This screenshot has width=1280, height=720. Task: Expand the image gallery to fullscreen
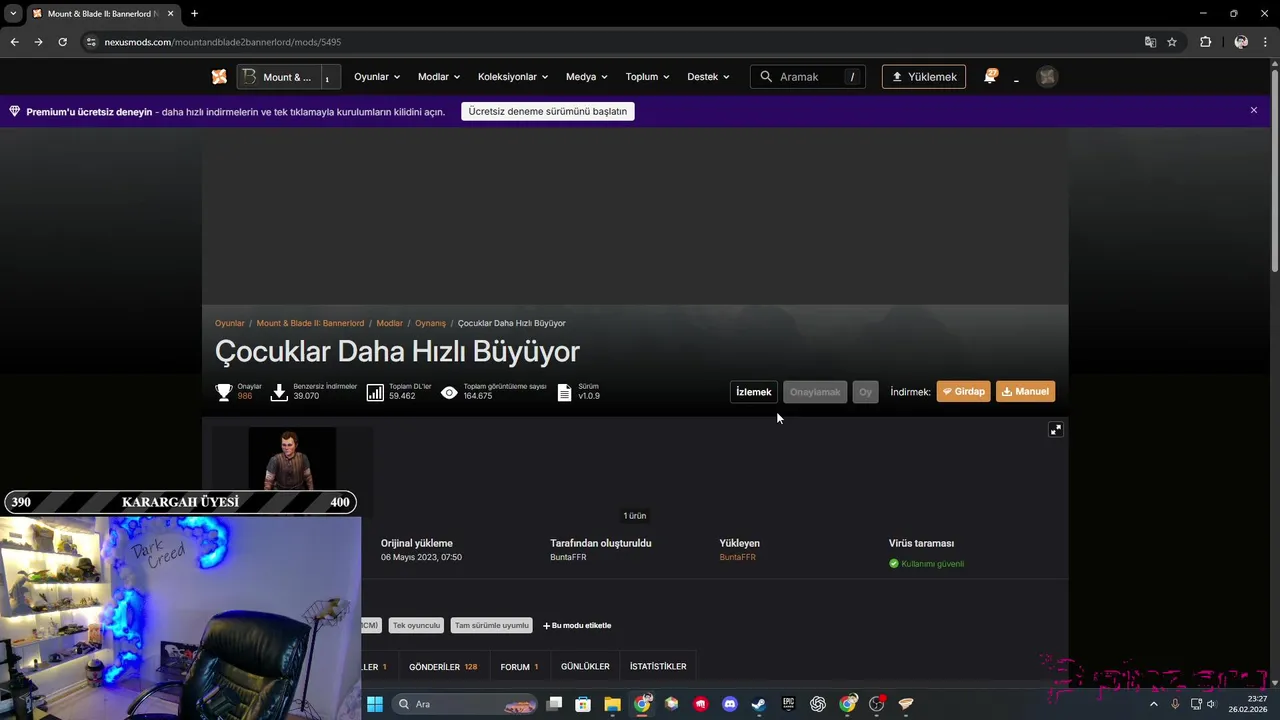click(1055, 429)
